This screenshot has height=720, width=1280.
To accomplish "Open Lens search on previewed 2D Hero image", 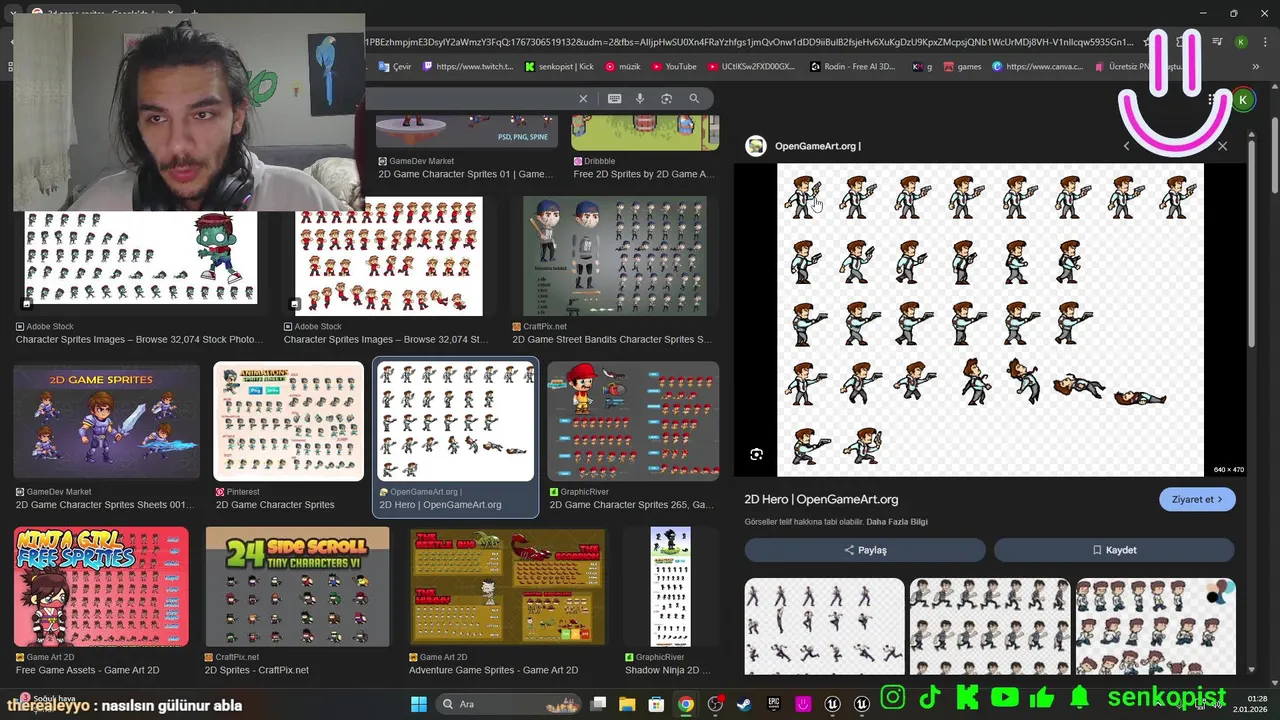I will (x=756, y=454).
